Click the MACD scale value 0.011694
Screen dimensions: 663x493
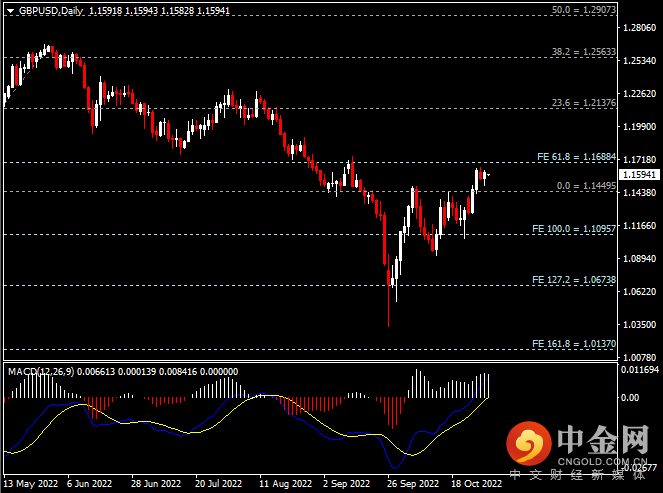(640, 370)
